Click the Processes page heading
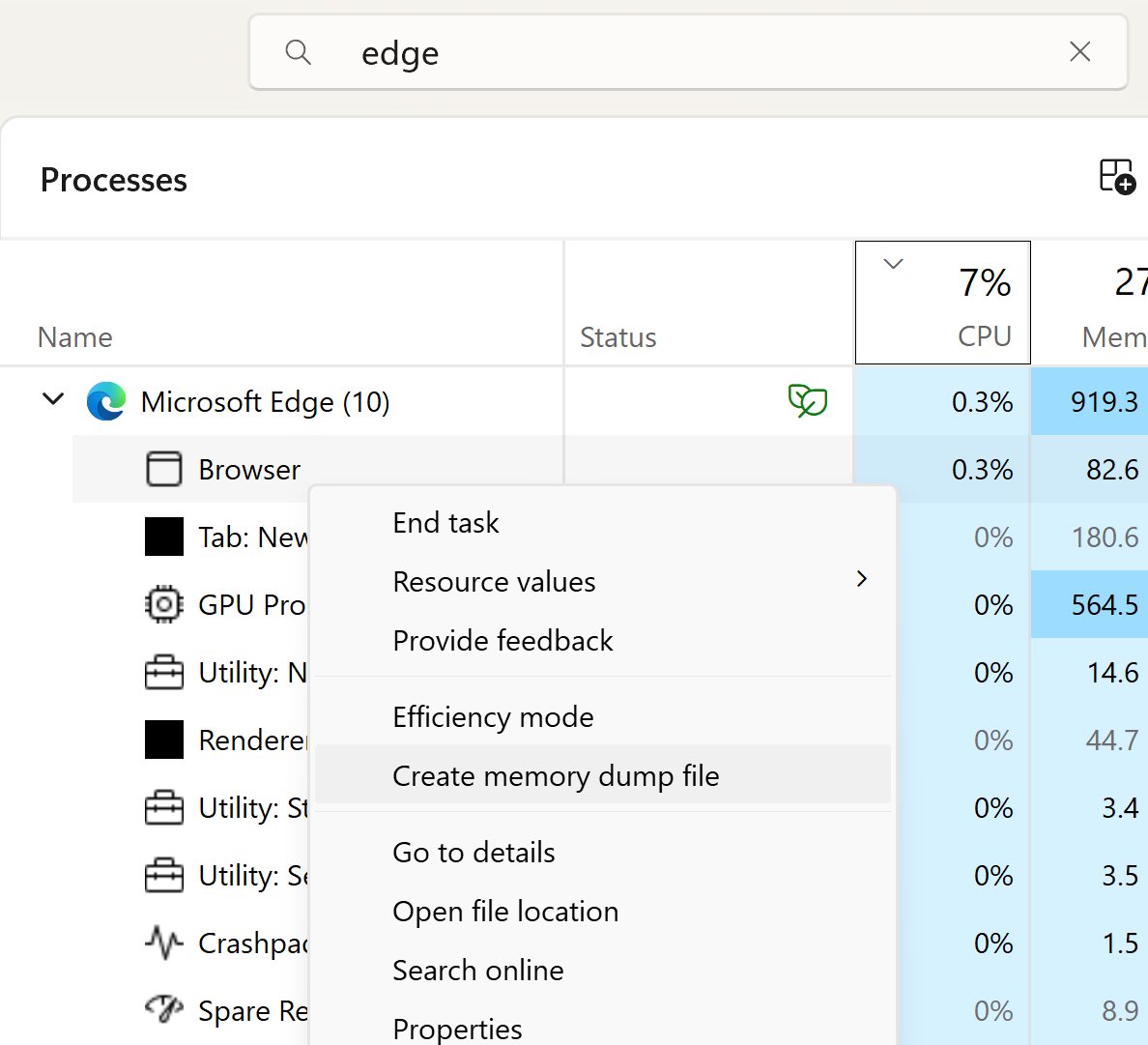 click(x=113, y=180)
